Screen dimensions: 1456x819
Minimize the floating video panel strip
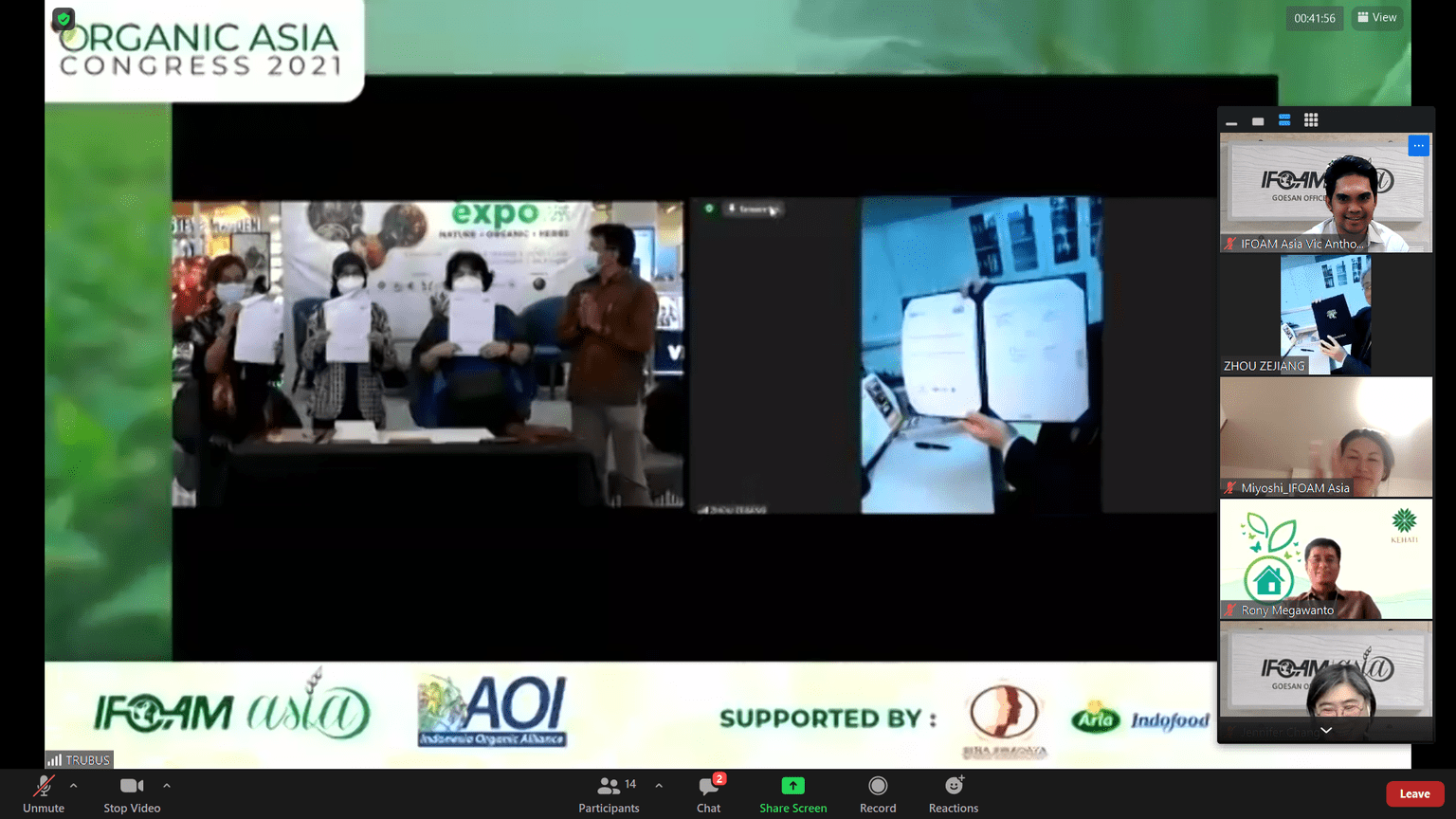pos(1231,120)
